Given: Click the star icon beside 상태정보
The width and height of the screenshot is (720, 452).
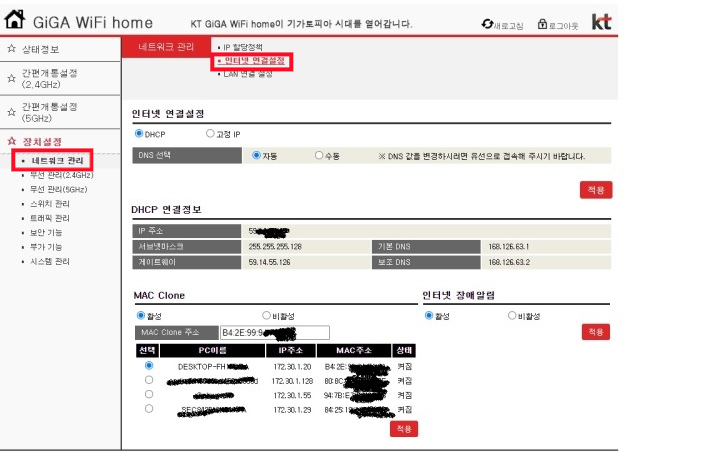Looking at the screenshot, I should click(x=11, y=49).
